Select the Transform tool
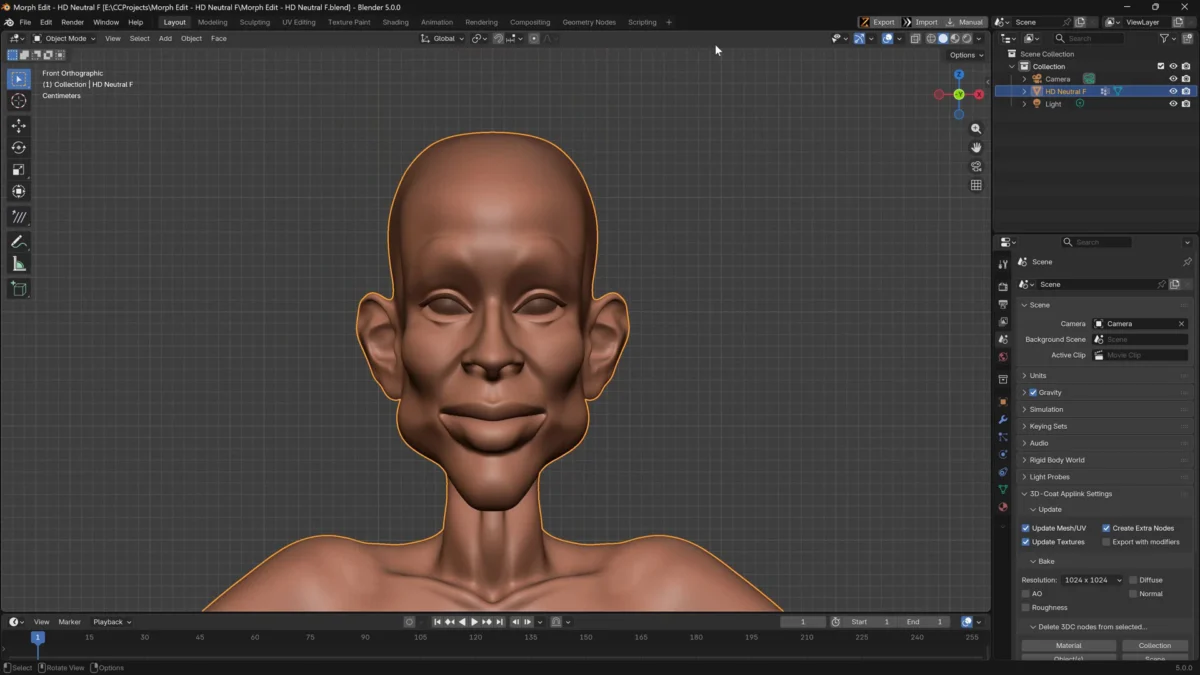This screenshot has height=675, width=1200. [x=19, y=191]
